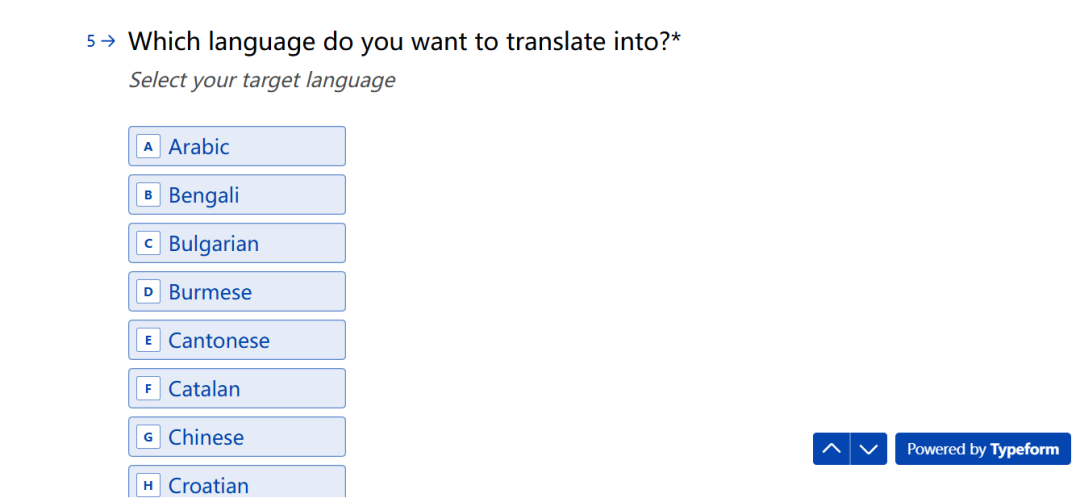1080x498 pixels.
Task: Click the letter F key hint badge
Action: pos(148,389)
